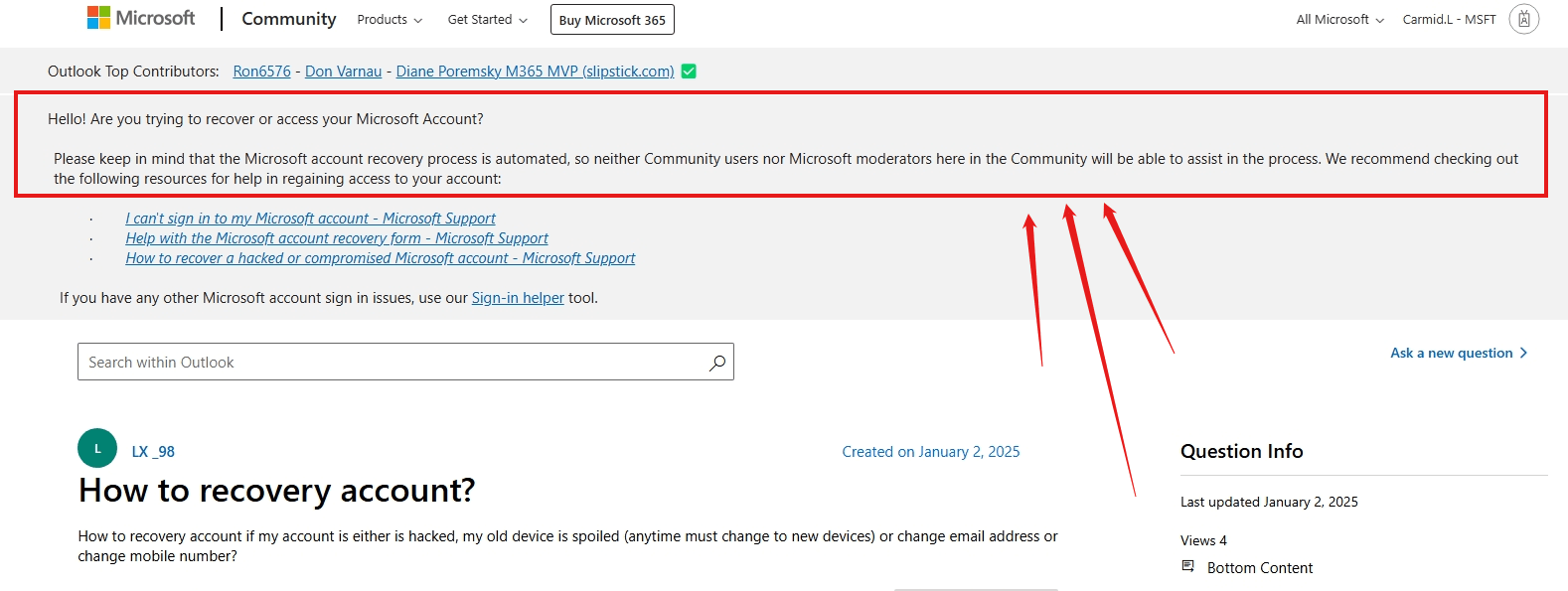
Task: Click the green checkmark badge icon
Action: point(689,72)
